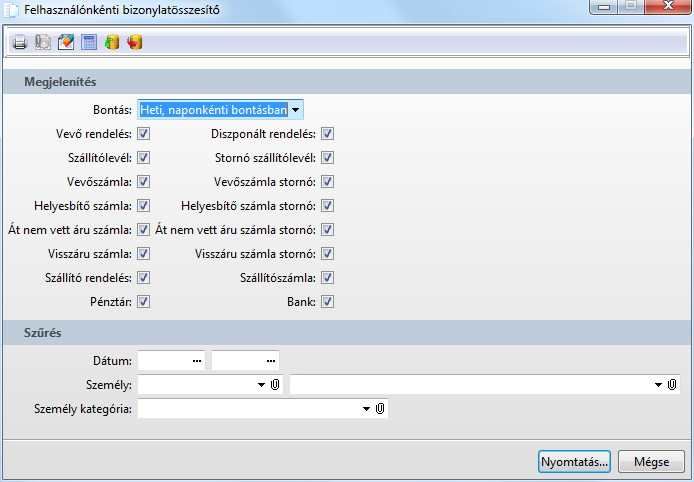Click the paperclip beside Személy kategória
Viewport: 694px width, 482px height.
tap(380, 409)
